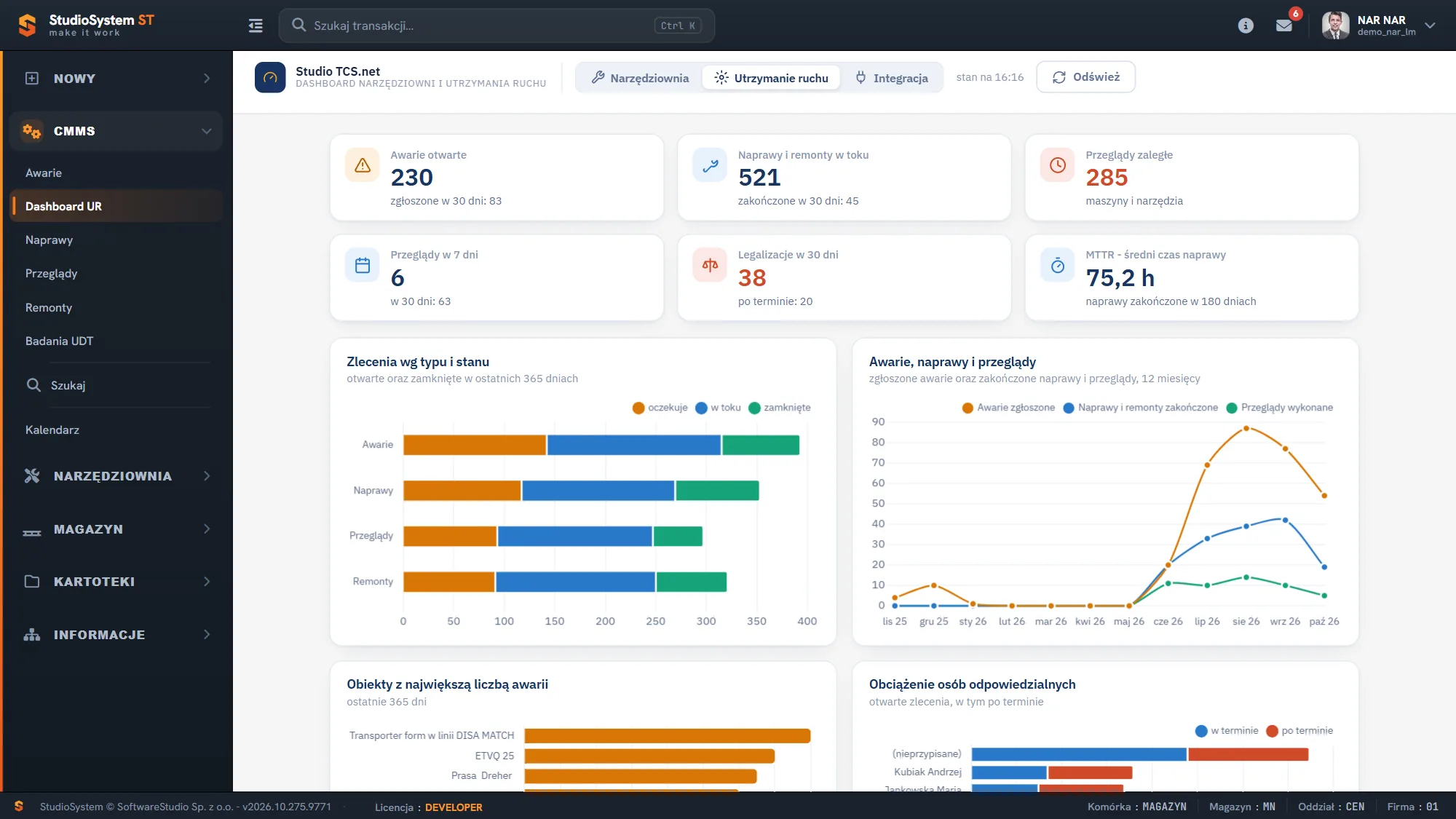Click the Naprawy i remonty wrench icon
Image resolution: width=1456 pixels, height=819 pixels.
[710, 165]
